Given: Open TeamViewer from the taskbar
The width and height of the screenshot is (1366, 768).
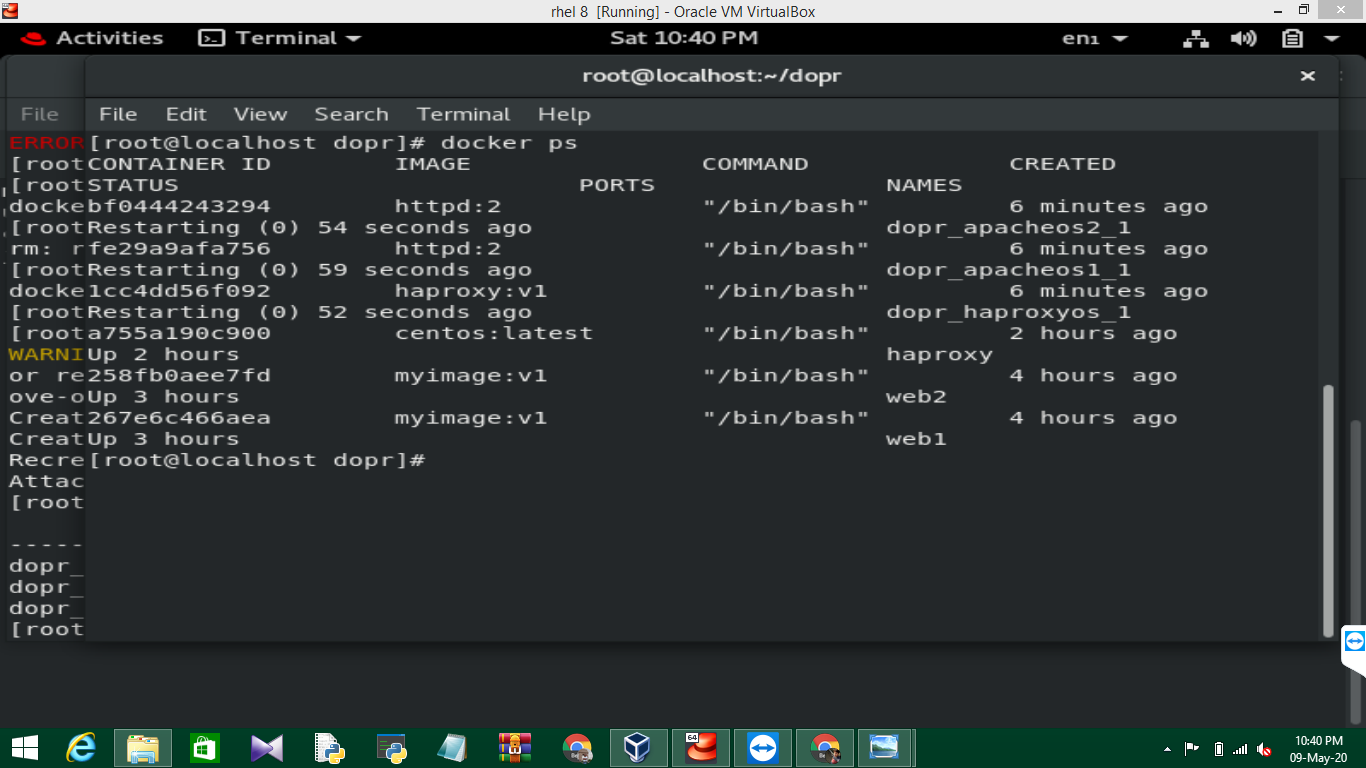Looking at the screenshot, I should 763,746.
